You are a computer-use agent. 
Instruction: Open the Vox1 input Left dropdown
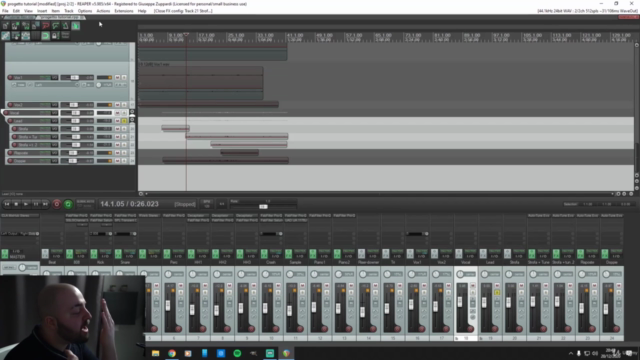[57, 85]
